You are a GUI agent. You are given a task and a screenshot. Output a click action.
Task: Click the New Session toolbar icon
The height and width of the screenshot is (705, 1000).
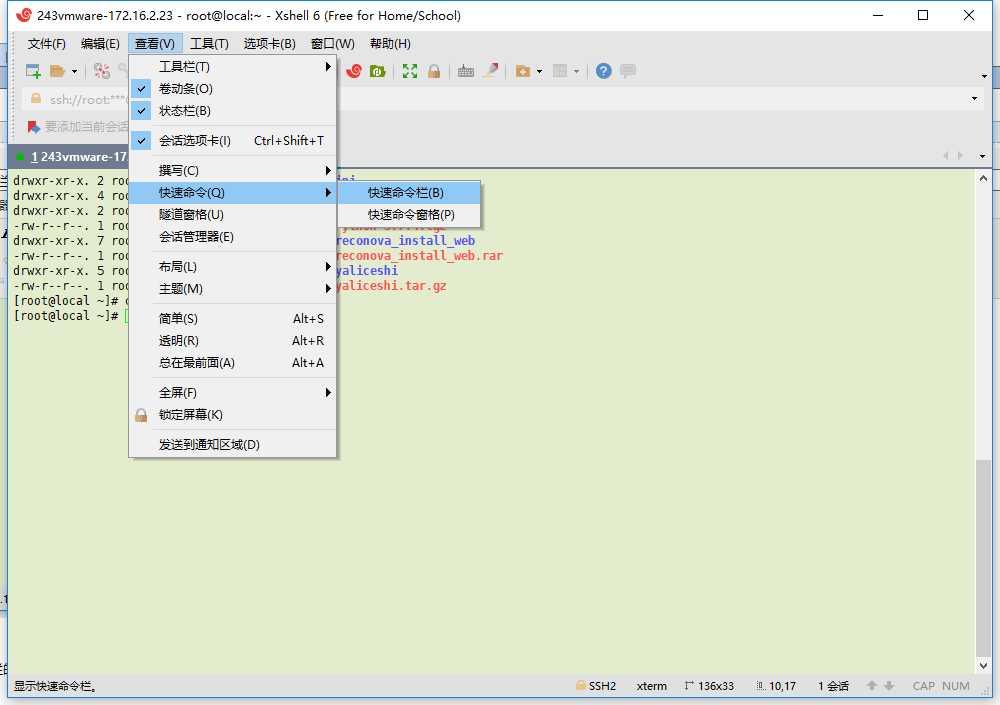click(33, 71)
